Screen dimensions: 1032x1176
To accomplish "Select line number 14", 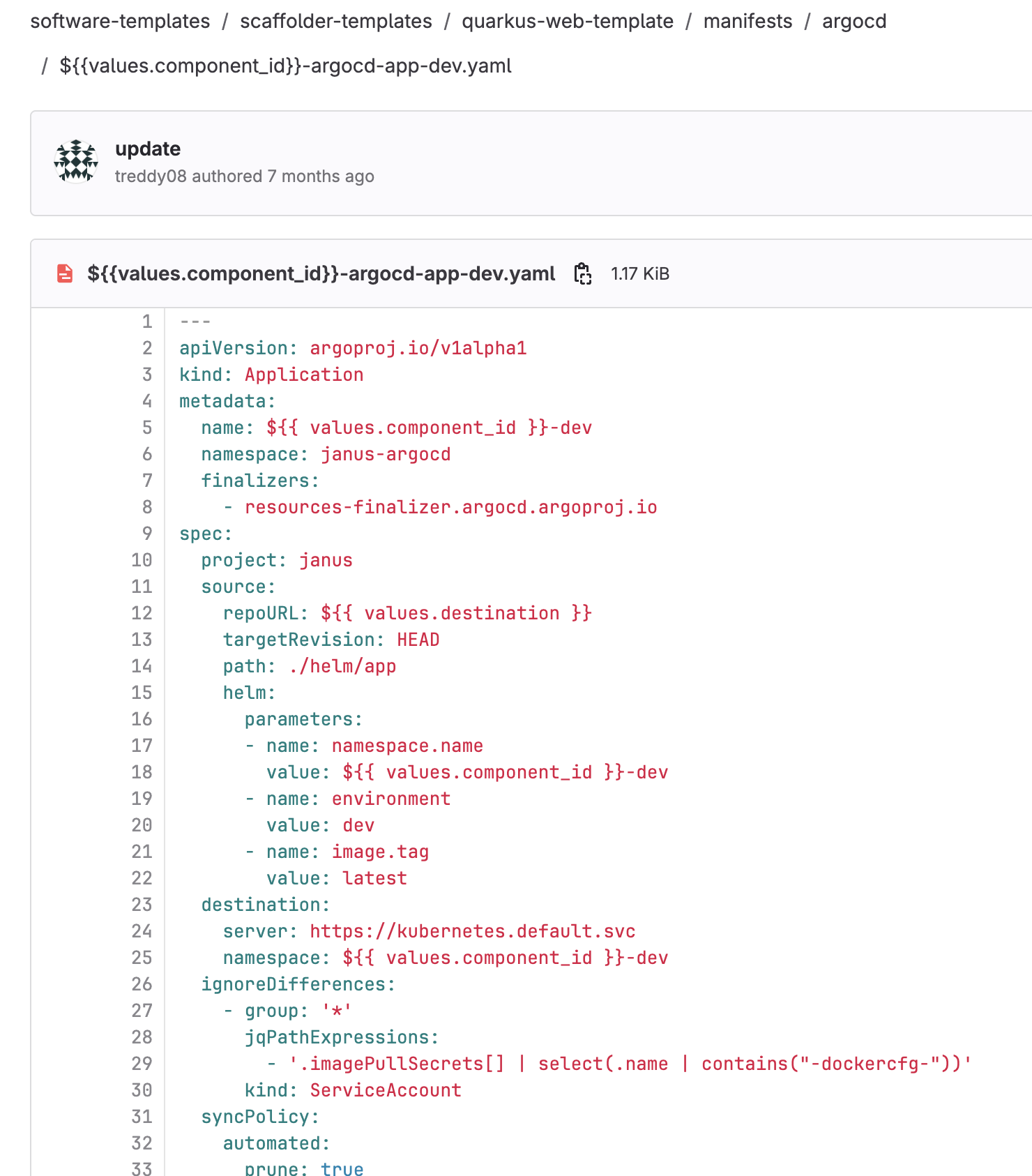I will 142,666.
